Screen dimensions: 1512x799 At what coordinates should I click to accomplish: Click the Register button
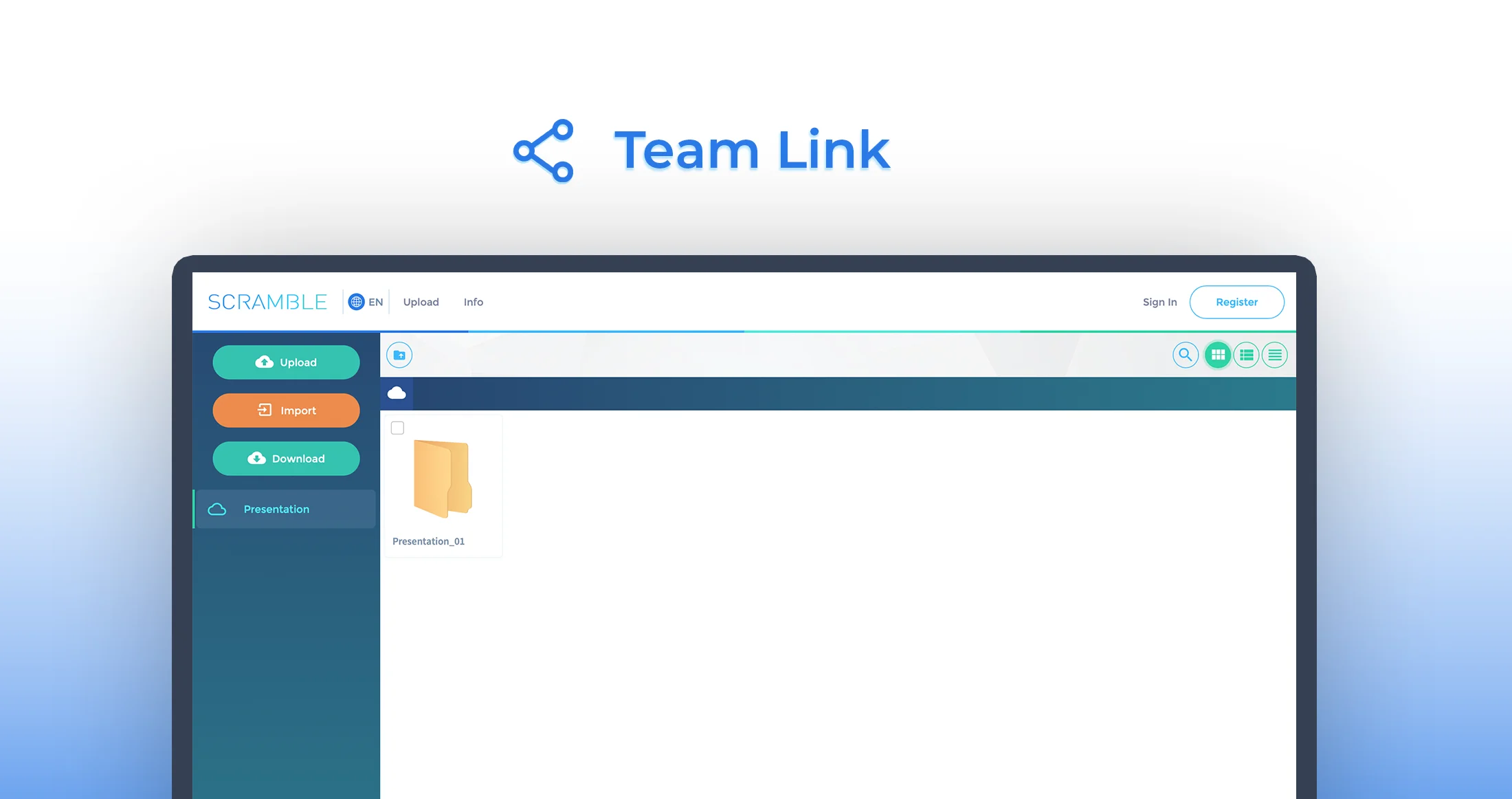tap(1236, 302)
